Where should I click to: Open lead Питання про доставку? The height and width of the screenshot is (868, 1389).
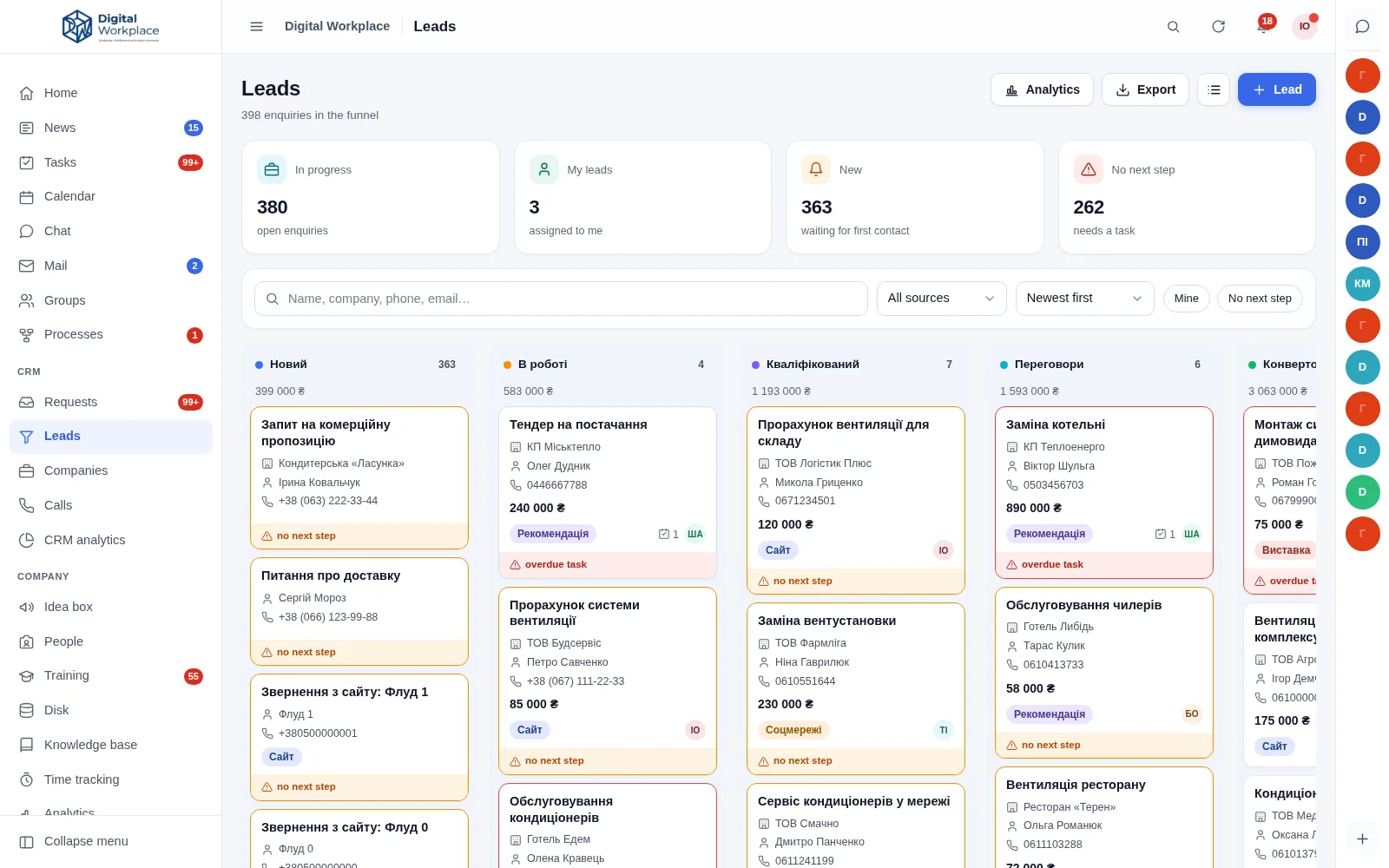tap(359, 611)
